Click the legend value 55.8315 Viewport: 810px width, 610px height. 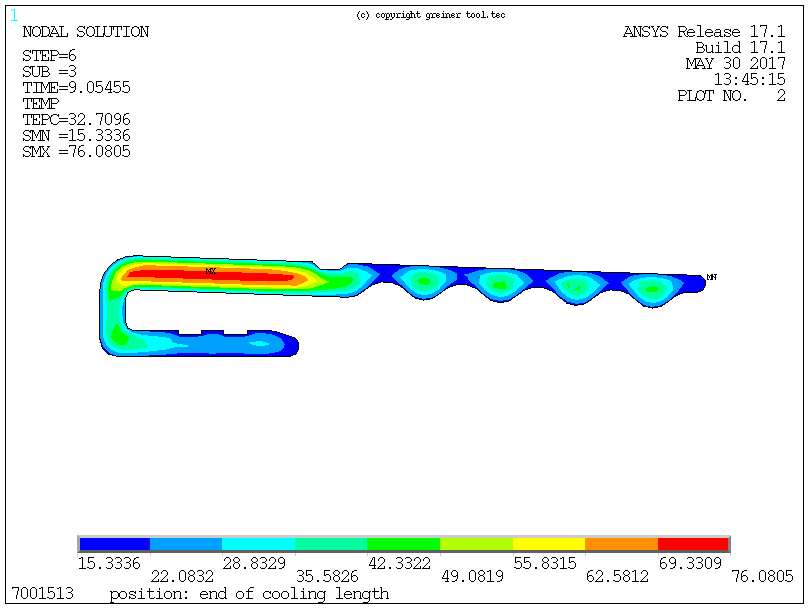point(545,563)
